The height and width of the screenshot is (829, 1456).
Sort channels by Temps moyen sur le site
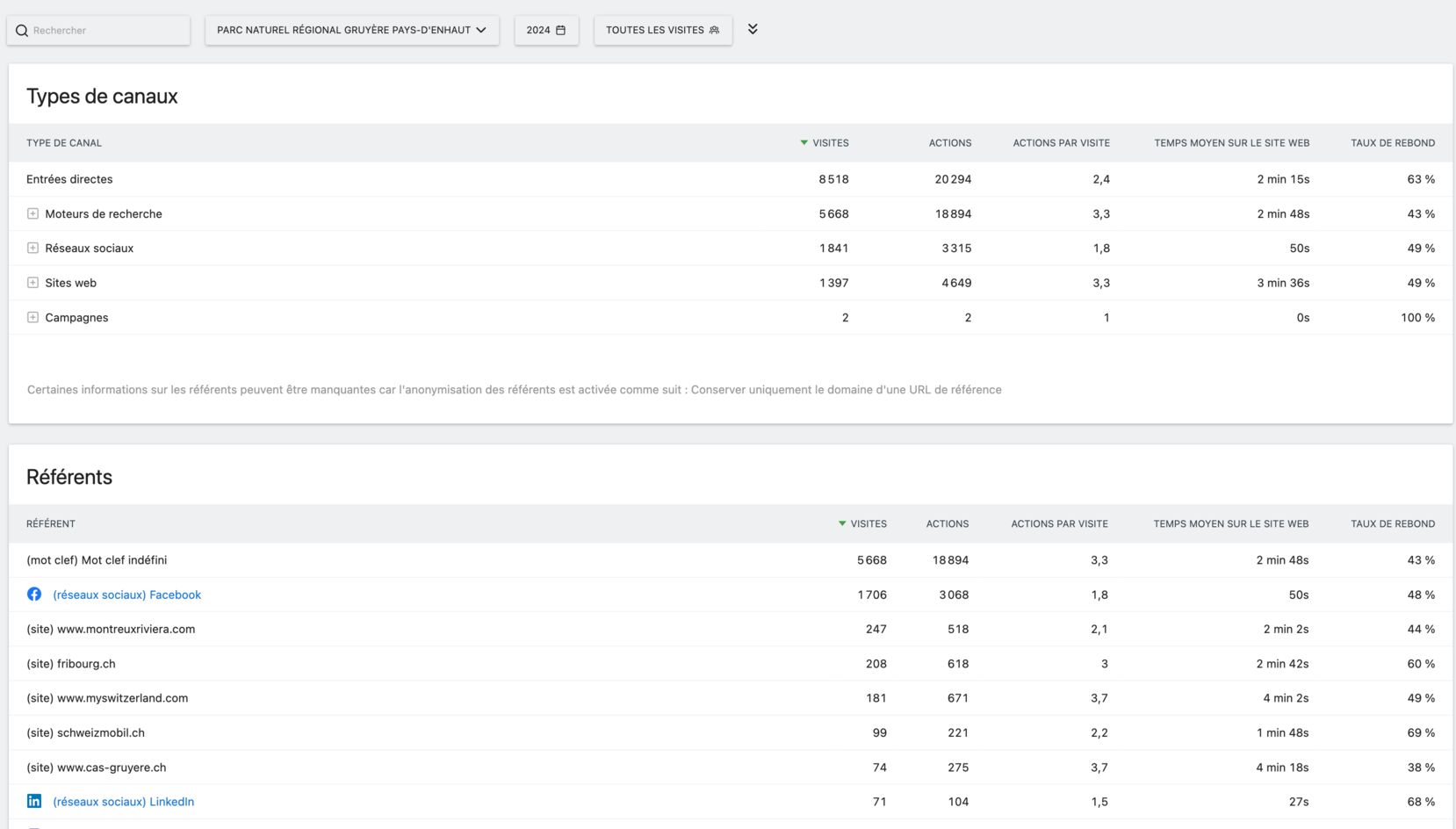click(x=1231, y=142)
